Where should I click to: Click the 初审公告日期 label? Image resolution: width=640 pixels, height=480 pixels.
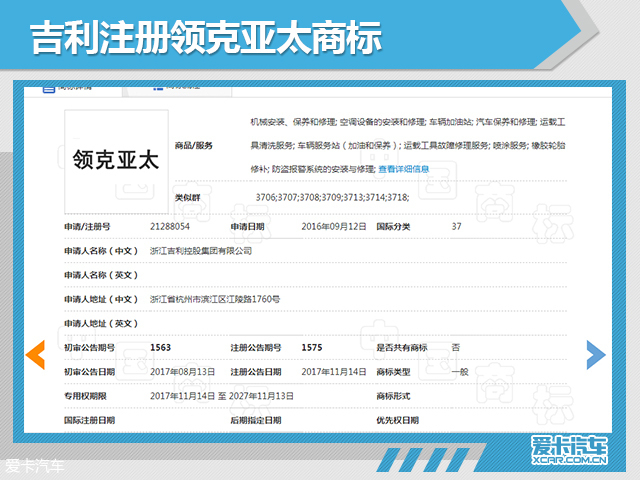(89, 372)
